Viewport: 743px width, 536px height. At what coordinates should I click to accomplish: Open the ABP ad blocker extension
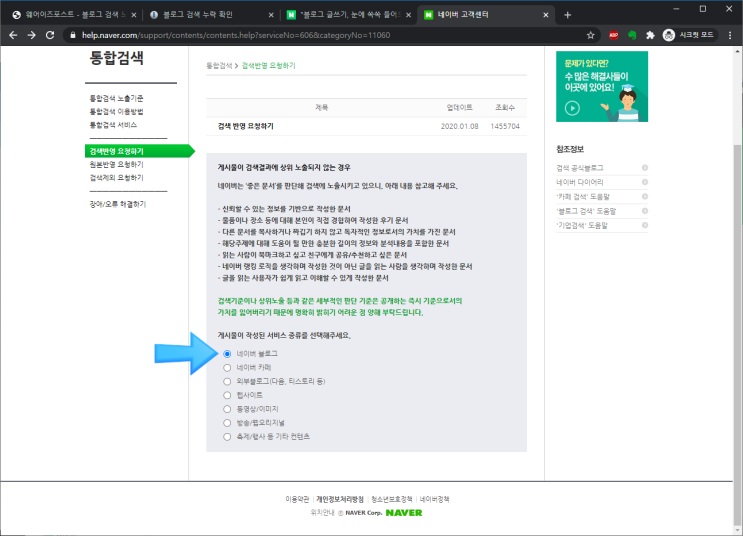point(614,35)
